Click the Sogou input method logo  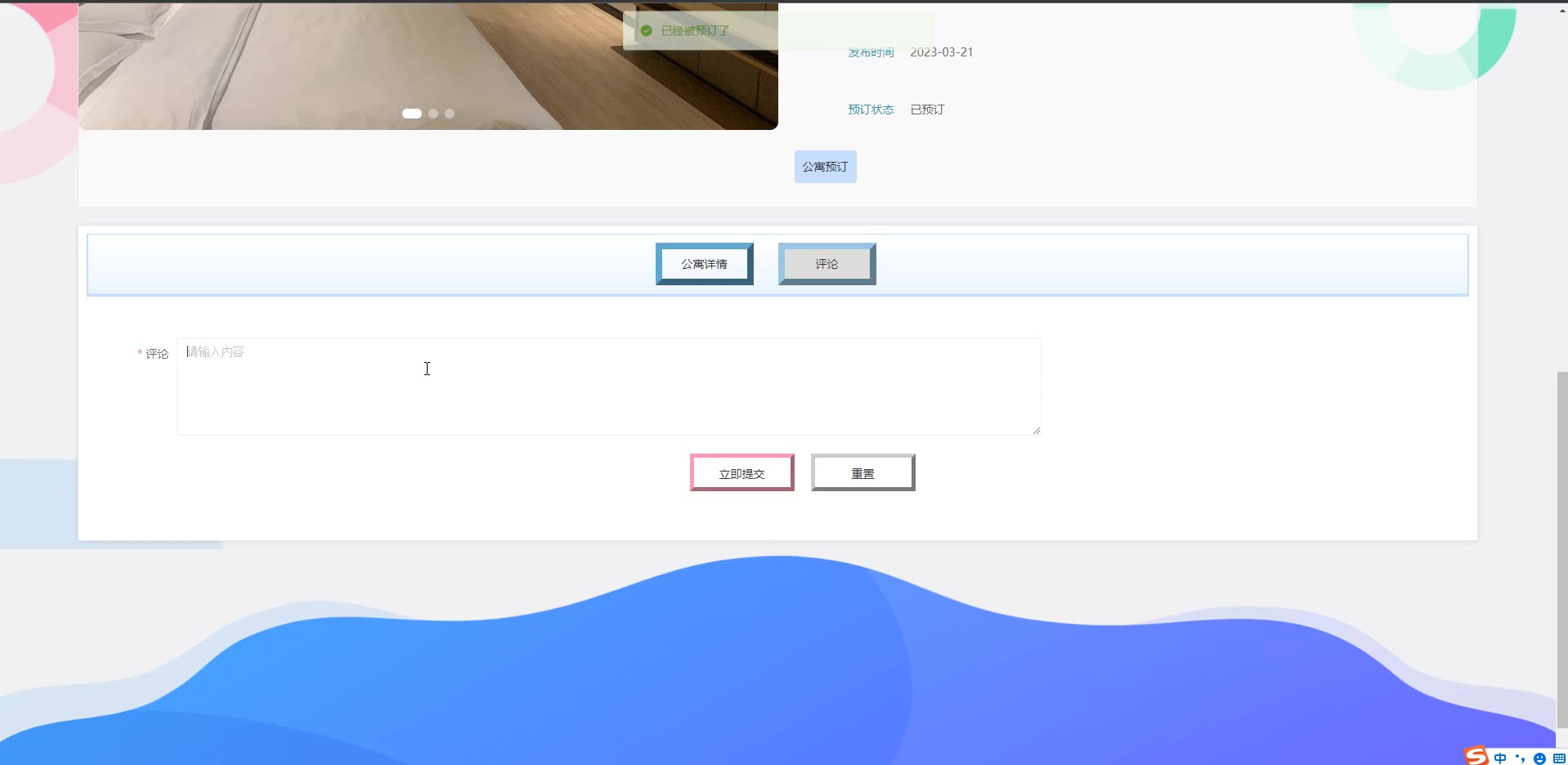click(x=1476, y=756)
